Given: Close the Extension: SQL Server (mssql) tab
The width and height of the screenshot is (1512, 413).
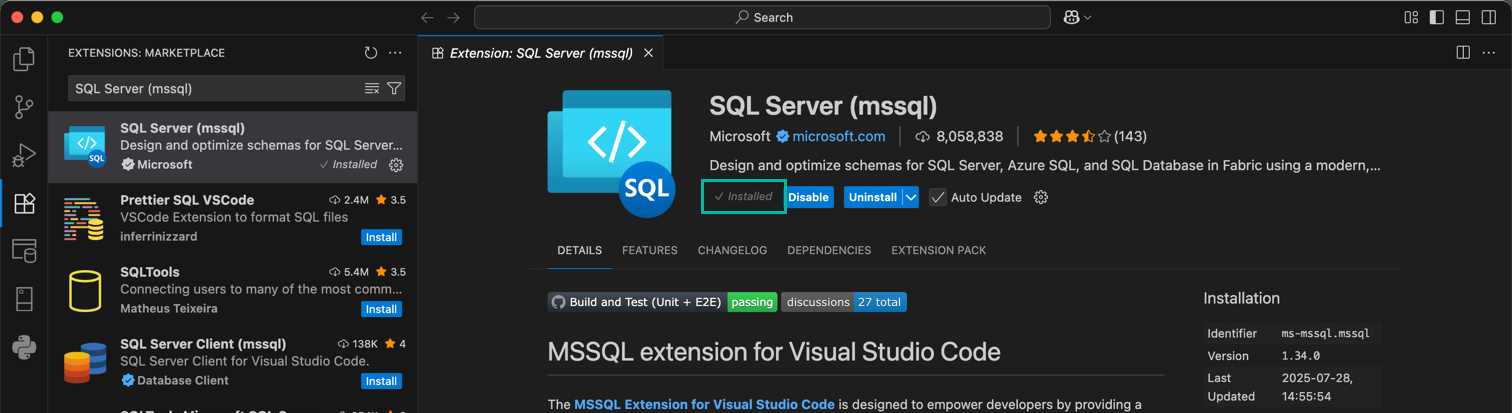Looking at the screenshot, I should click(649, 53).
